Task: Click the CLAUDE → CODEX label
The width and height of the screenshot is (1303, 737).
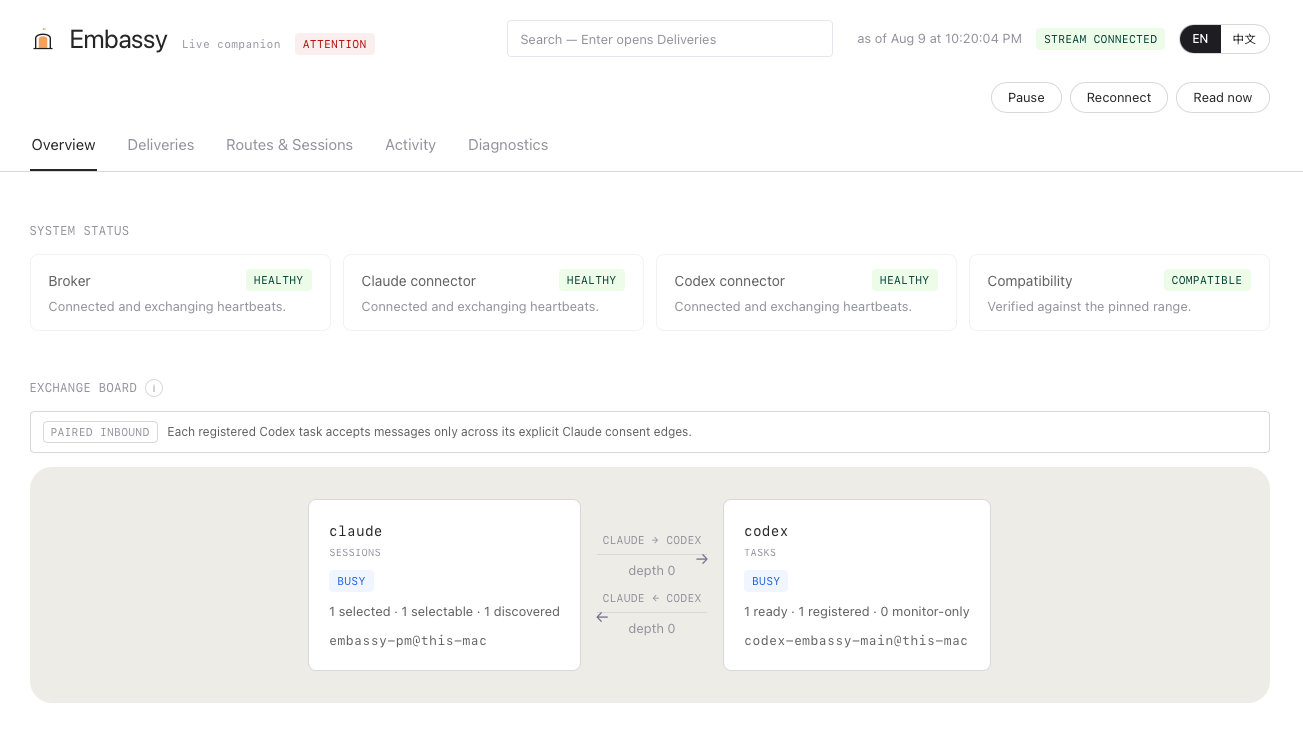Action: tap(652, 540)
